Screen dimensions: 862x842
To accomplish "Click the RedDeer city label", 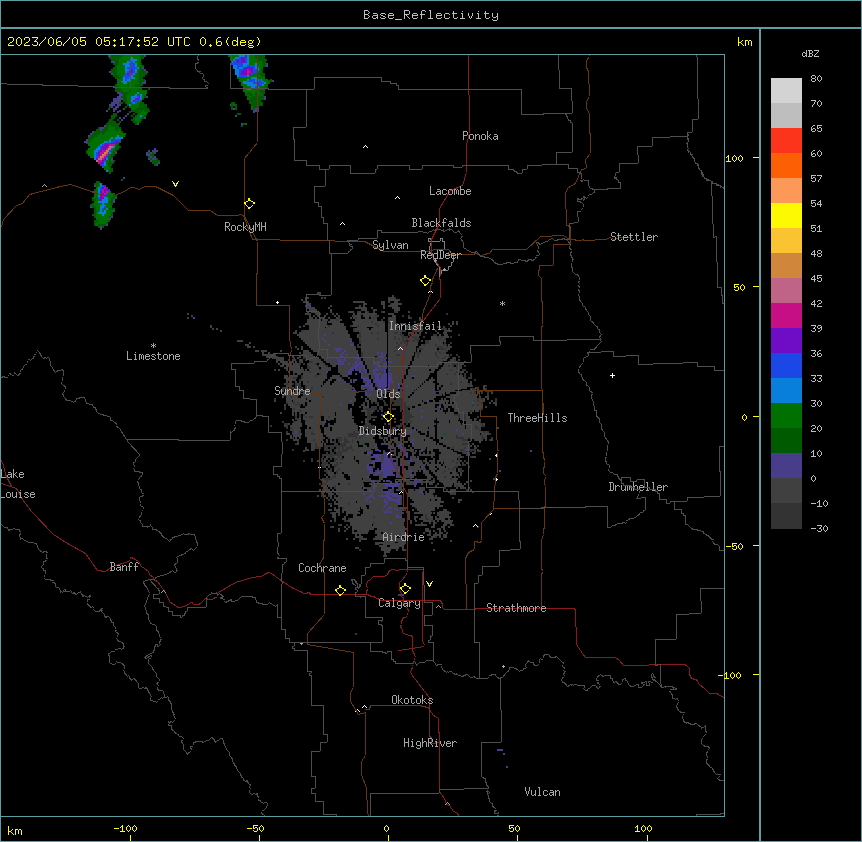I will pyautogui.click(x=440, y=255).
